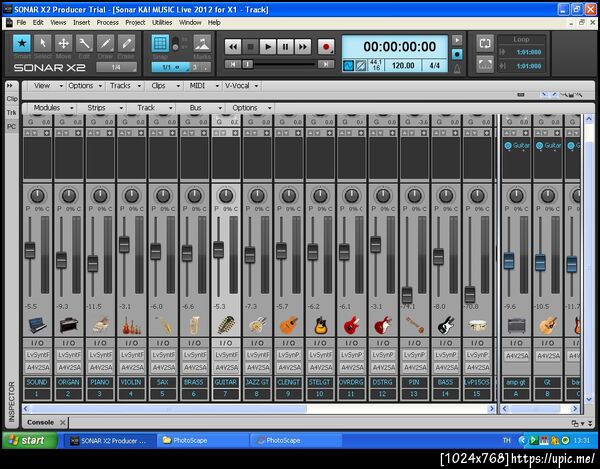Pause the transport
This screenshot has height=469, width=600.
[285, 47]
